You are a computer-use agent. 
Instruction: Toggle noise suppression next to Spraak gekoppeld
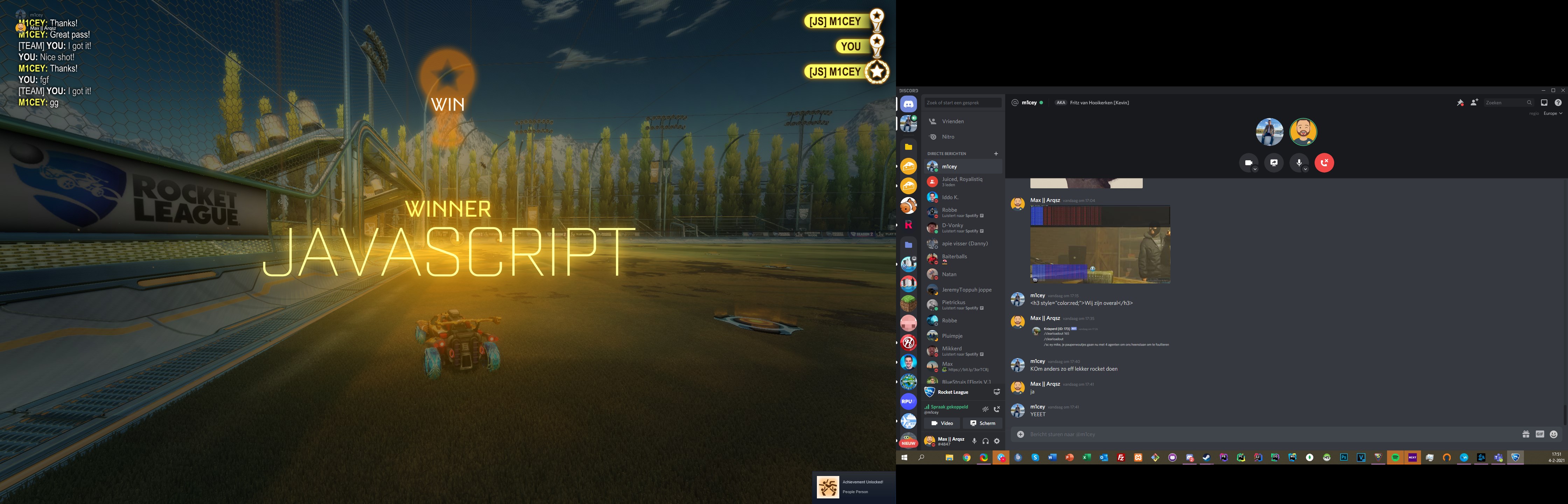(x=985, y=409)
